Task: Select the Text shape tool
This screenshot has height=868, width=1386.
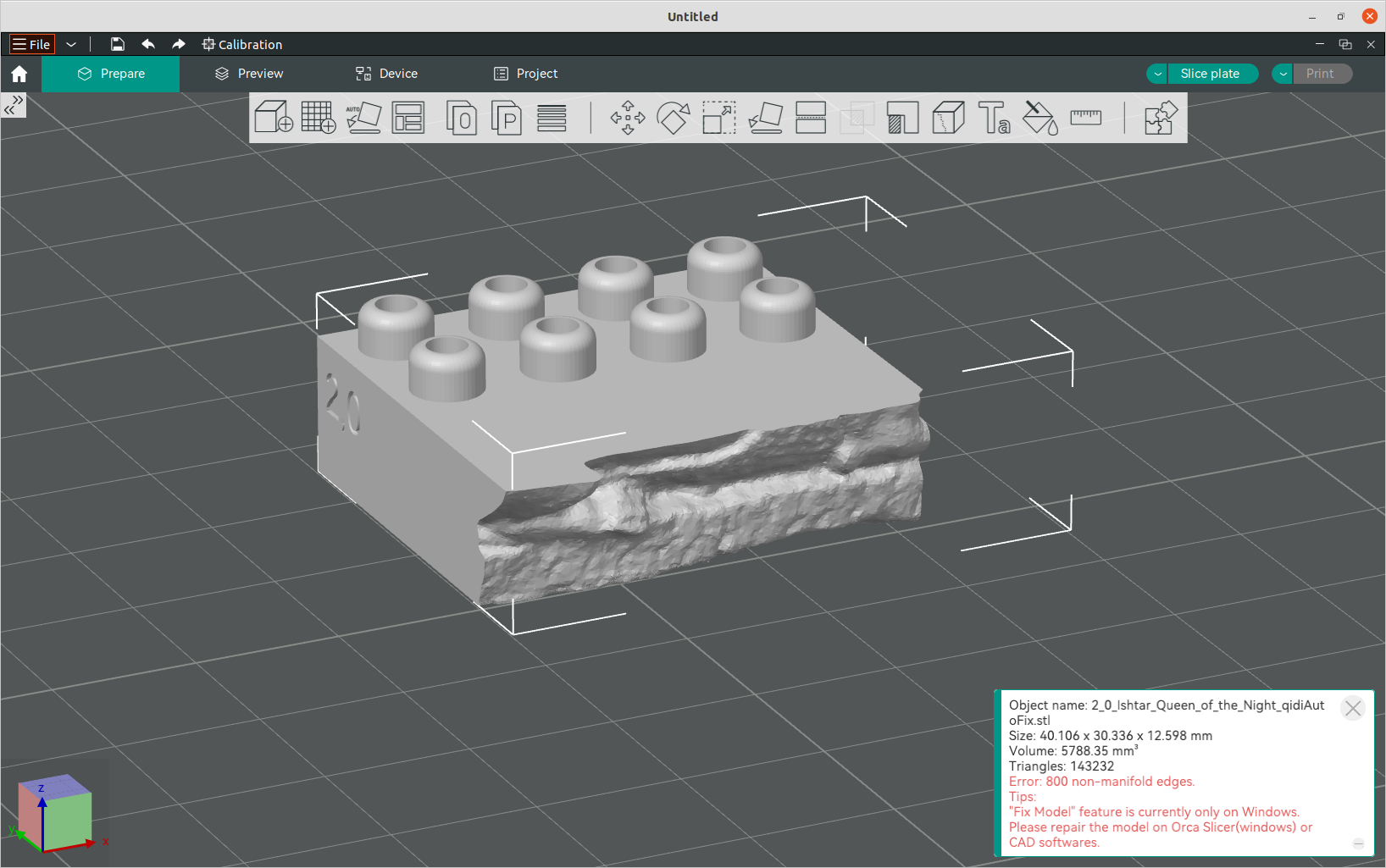Action: point(994,118)
